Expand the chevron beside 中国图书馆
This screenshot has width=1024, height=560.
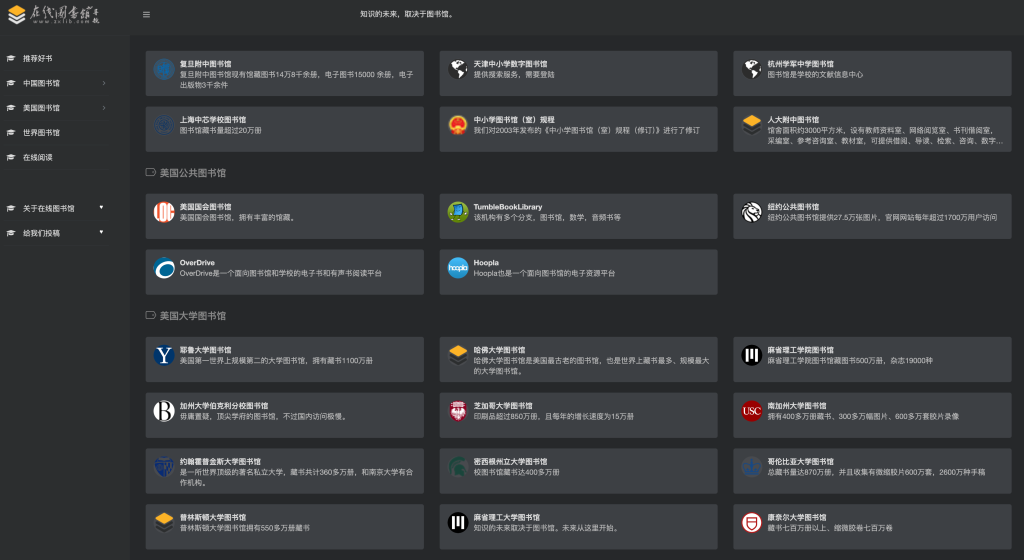pos(104,83)
